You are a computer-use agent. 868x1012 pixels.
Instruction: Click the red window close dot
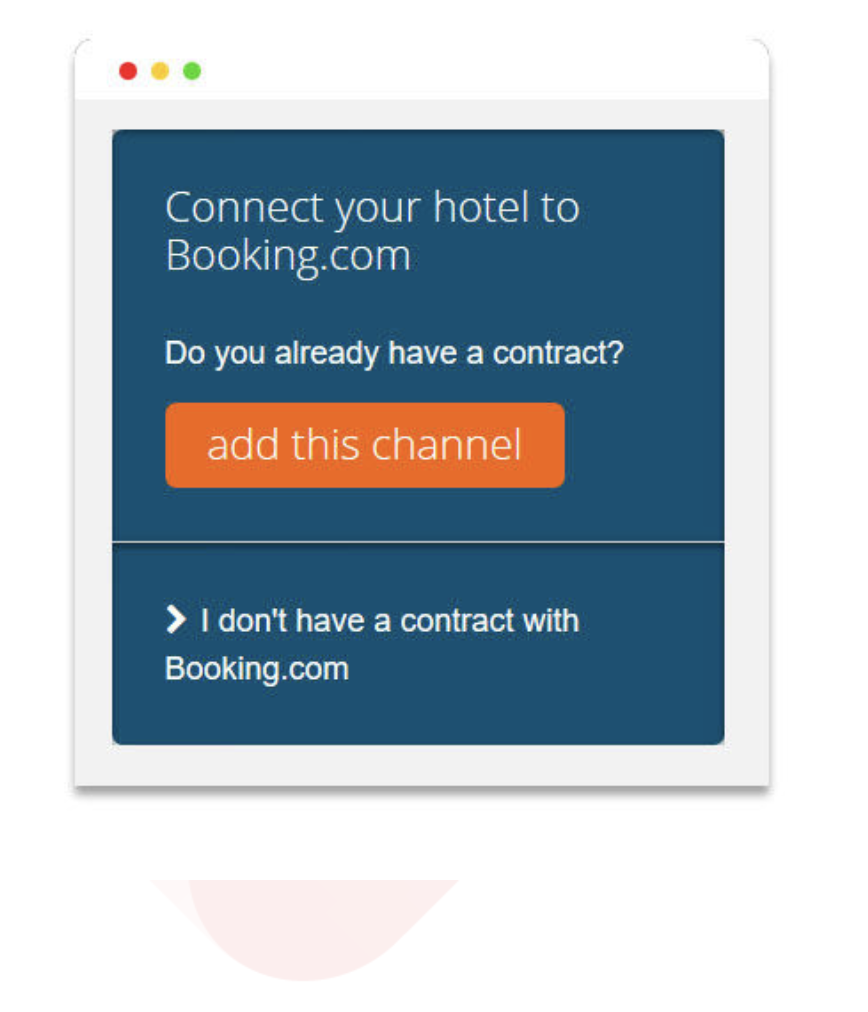[128, 71]
